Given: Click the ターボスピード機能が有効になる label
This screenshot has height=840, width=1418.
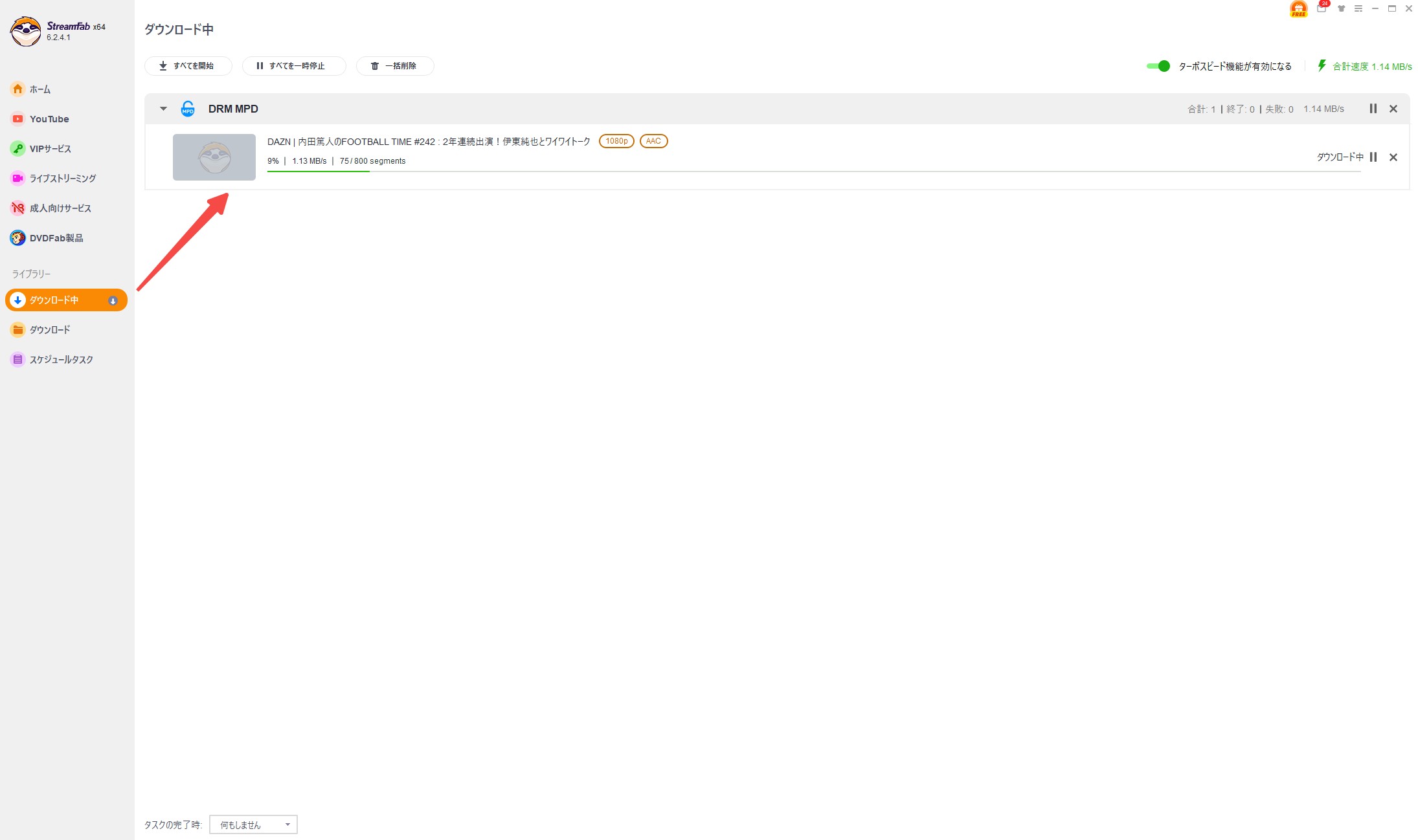Looking at the screenshot, I should click(x=1235, y=67).
